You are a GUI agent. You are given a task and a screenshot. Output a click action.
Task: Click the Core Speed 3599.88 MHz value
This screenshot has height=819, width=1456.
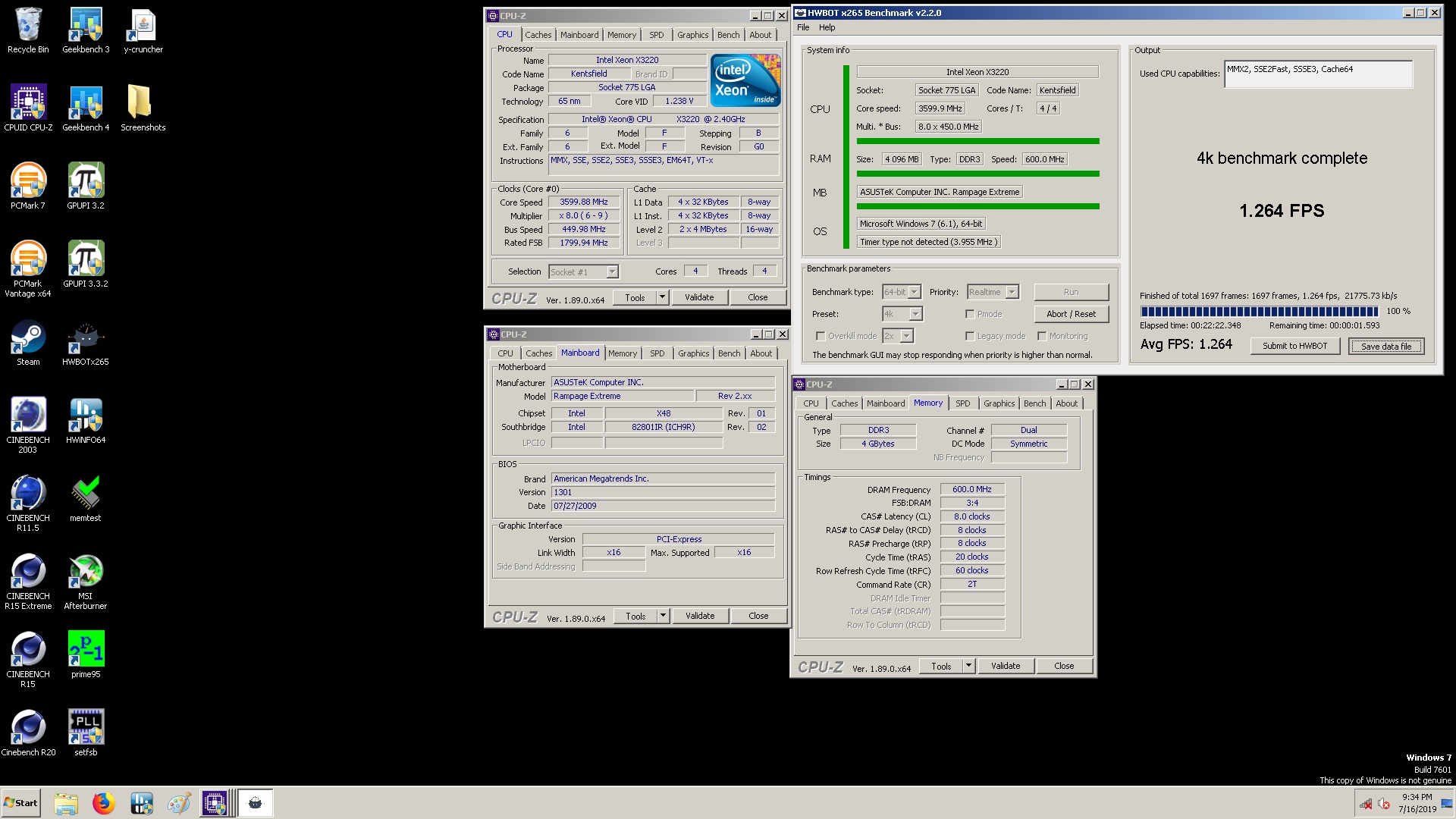pos(584,202)
